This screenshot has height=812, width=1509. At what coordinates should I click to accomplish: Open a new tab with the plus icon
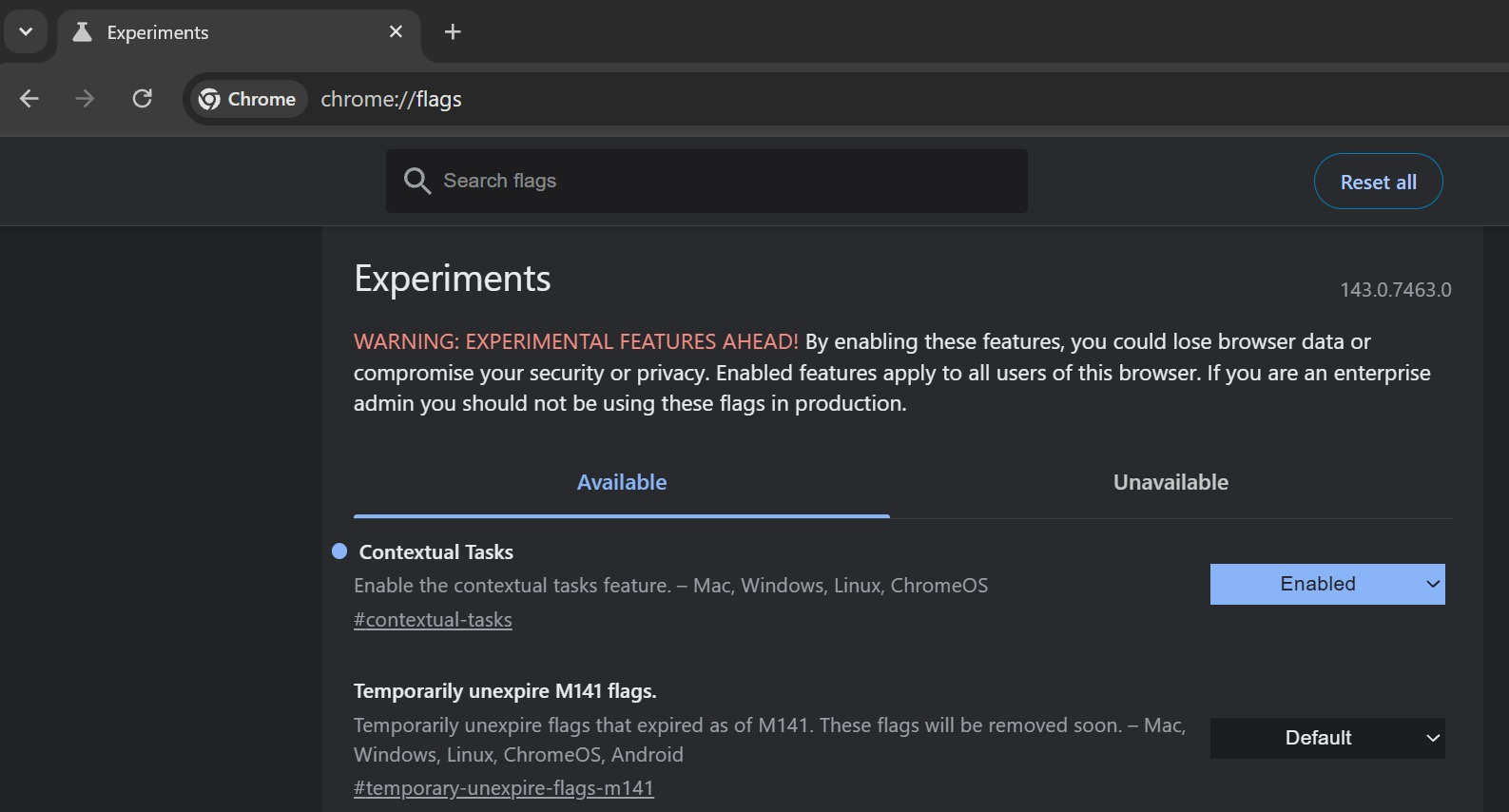[x=453, y=32]
